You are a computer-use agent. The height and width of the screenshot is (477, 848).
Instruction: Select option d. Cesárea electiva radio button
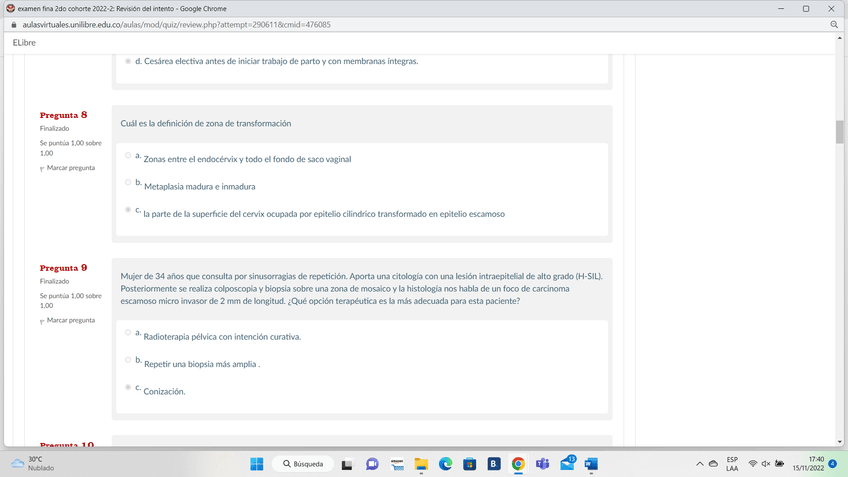tap(128, 61)
